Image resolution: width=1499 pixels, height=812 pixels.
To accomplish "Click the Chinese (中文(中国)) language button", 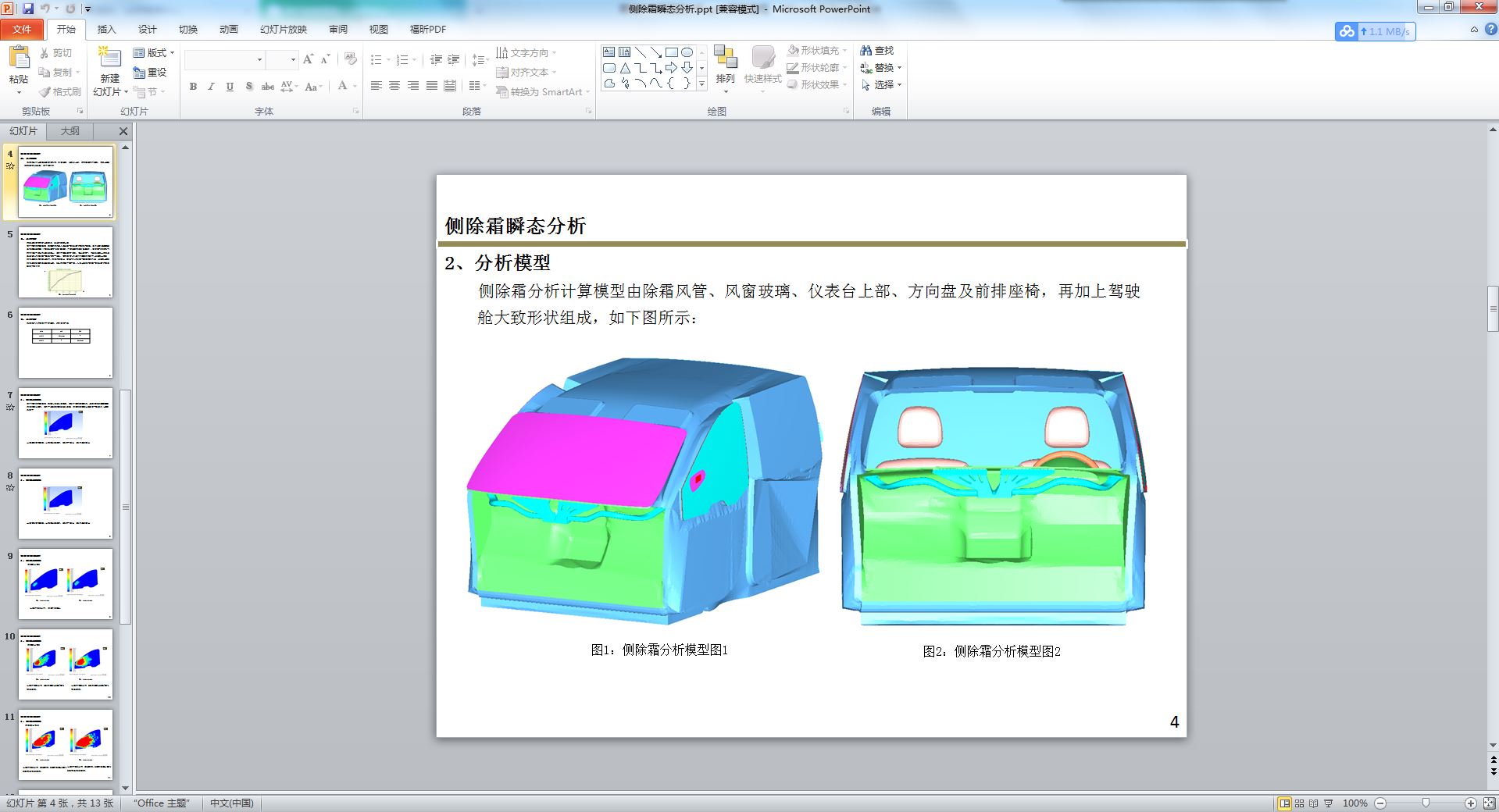I will pos(231,803).
